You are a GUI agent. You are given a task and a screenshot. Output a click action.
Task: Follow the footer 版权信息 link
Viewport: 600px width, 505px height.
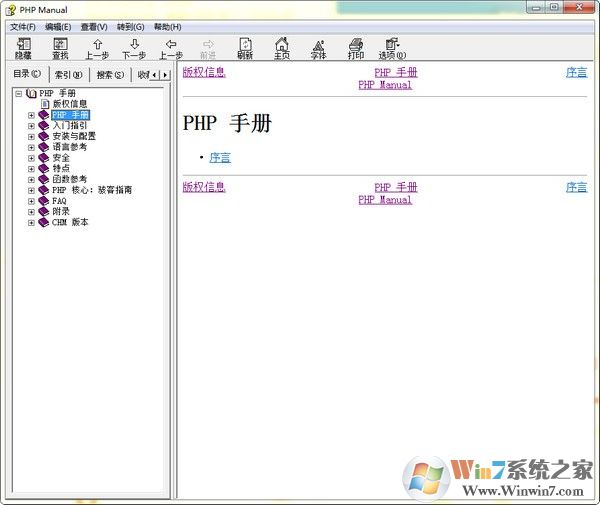pos(204,187)
